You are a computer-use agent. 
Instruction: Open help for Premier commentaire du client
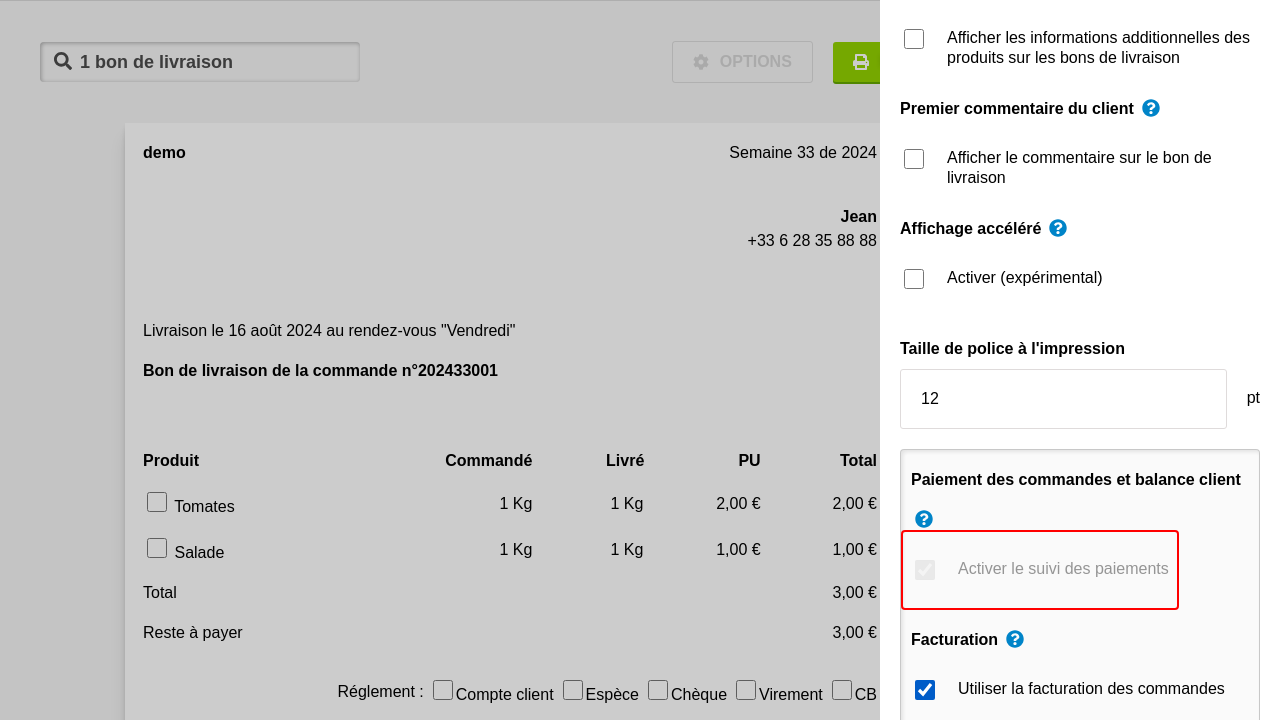(x=1150, y=108)
